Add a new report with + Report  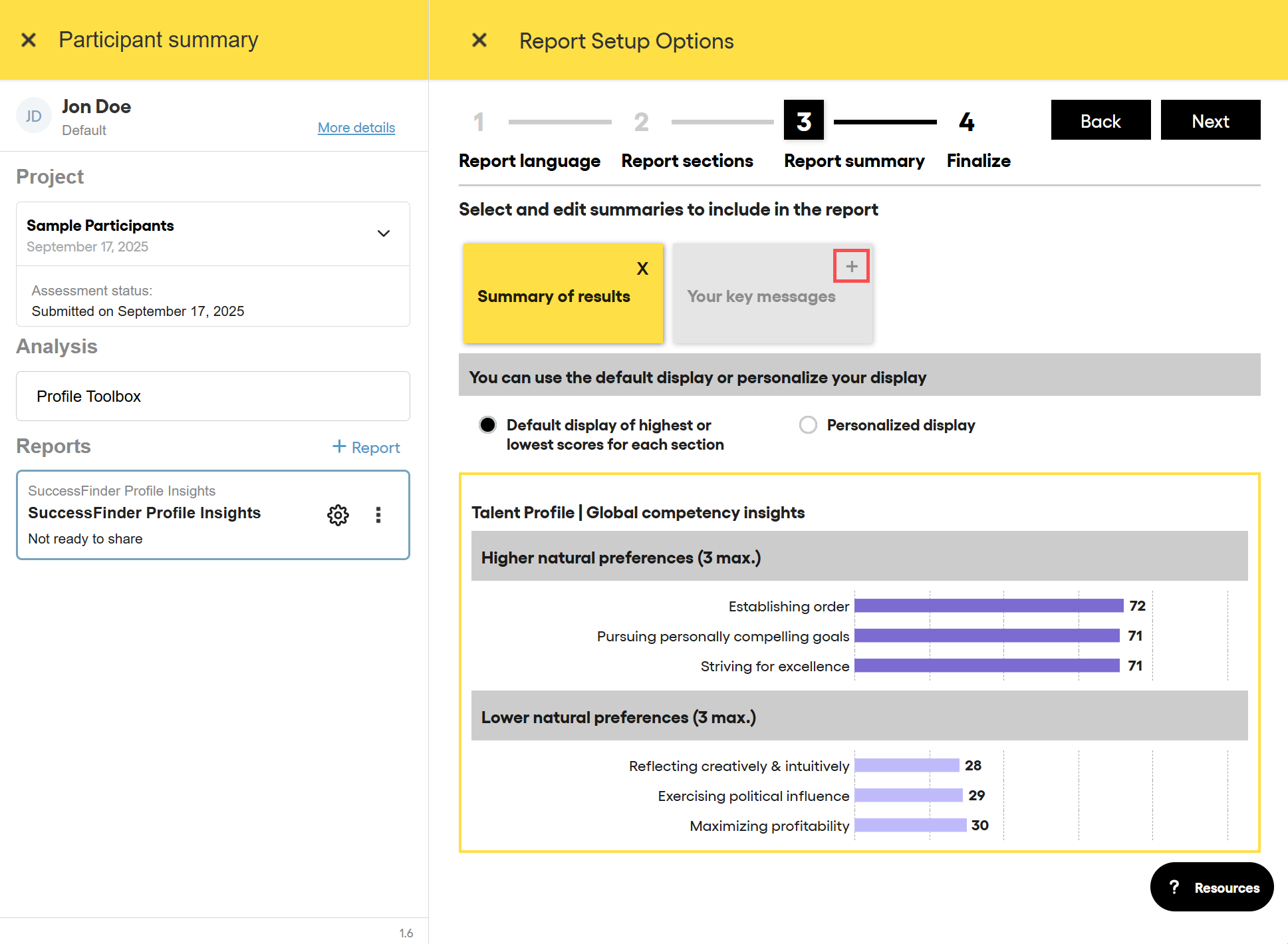click(x=366, y=448)
